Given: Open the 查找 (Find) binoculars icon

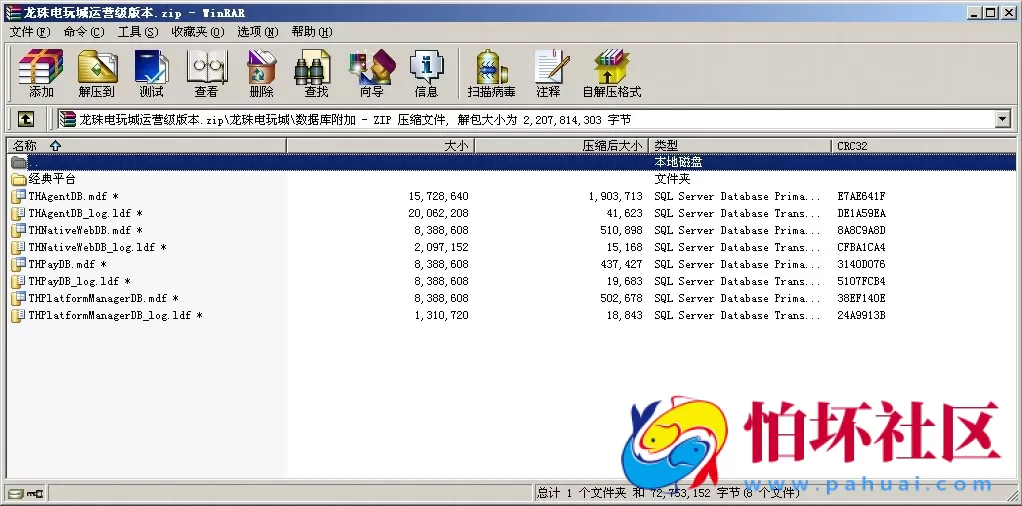Looking at the screenshot, I should (316, 73).
